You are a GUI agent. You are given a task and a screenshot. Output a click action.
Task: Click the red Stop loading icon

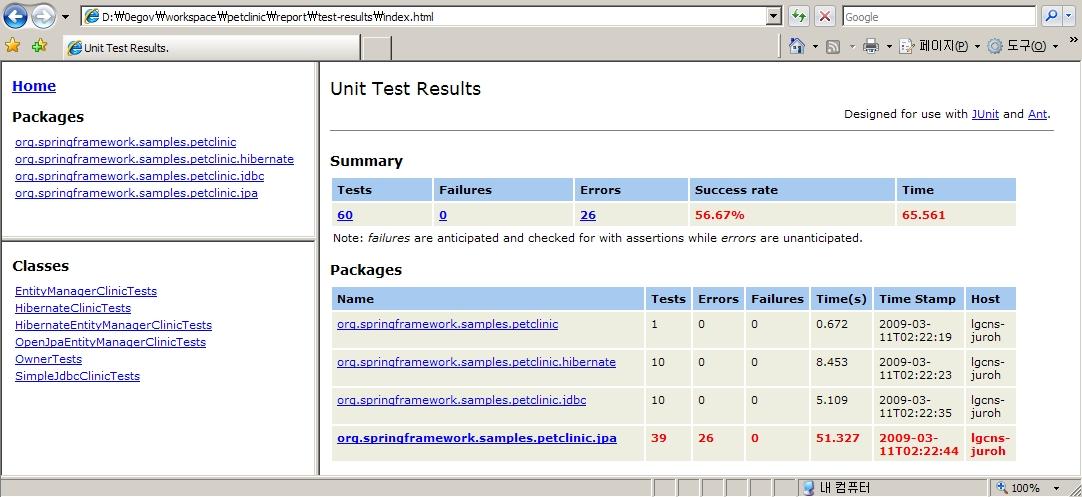(825, 16)
